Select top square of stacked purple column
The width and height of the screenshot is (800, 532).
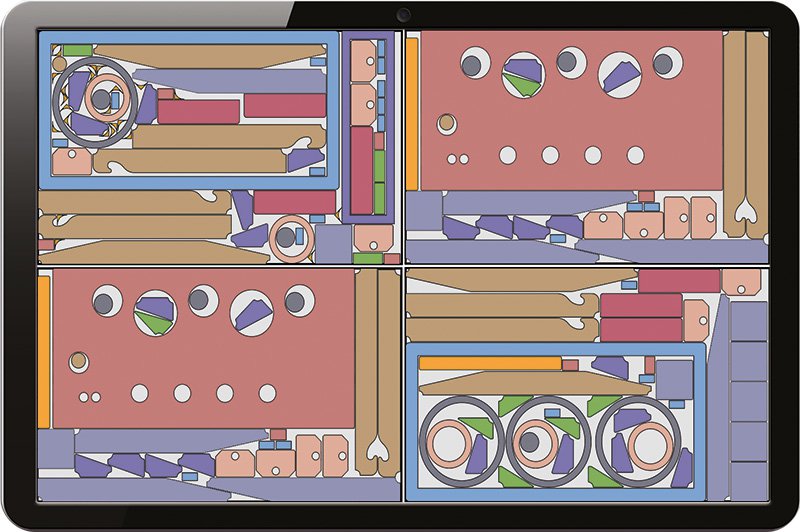click(x=747, y=320)
